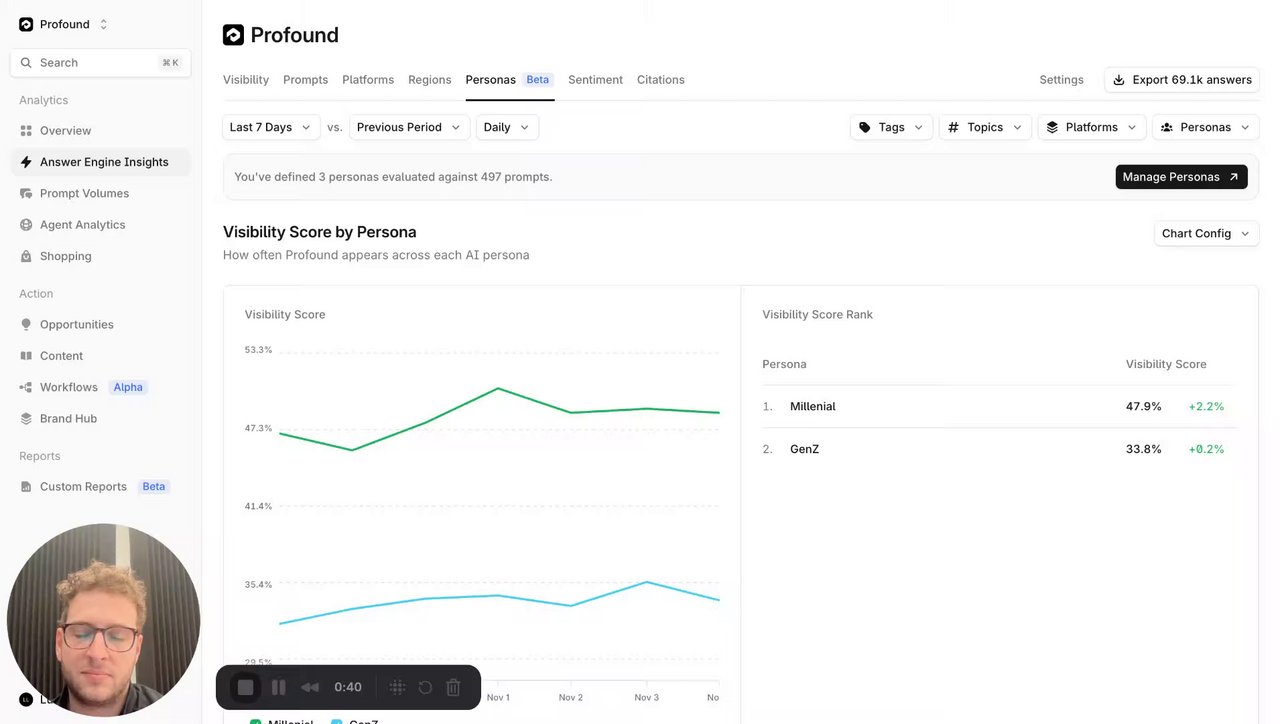
Task: Open Opportunities via its lightbulb icon
Action: point(26,325)
